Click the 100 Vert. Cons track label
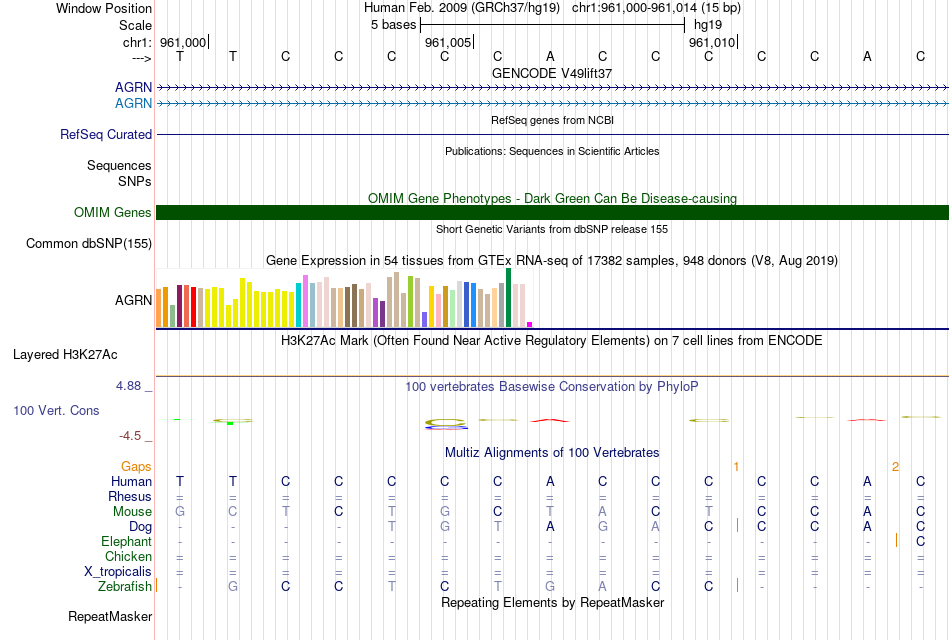950x640 pixels. tap(56, 410)
